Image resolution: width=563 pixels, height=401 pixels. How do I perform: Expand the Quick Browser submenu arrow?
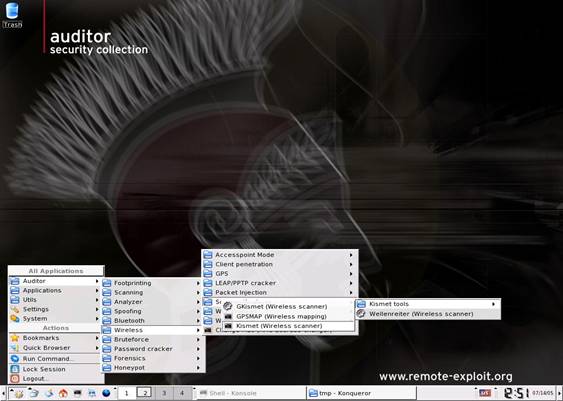(x=97, y=348)
